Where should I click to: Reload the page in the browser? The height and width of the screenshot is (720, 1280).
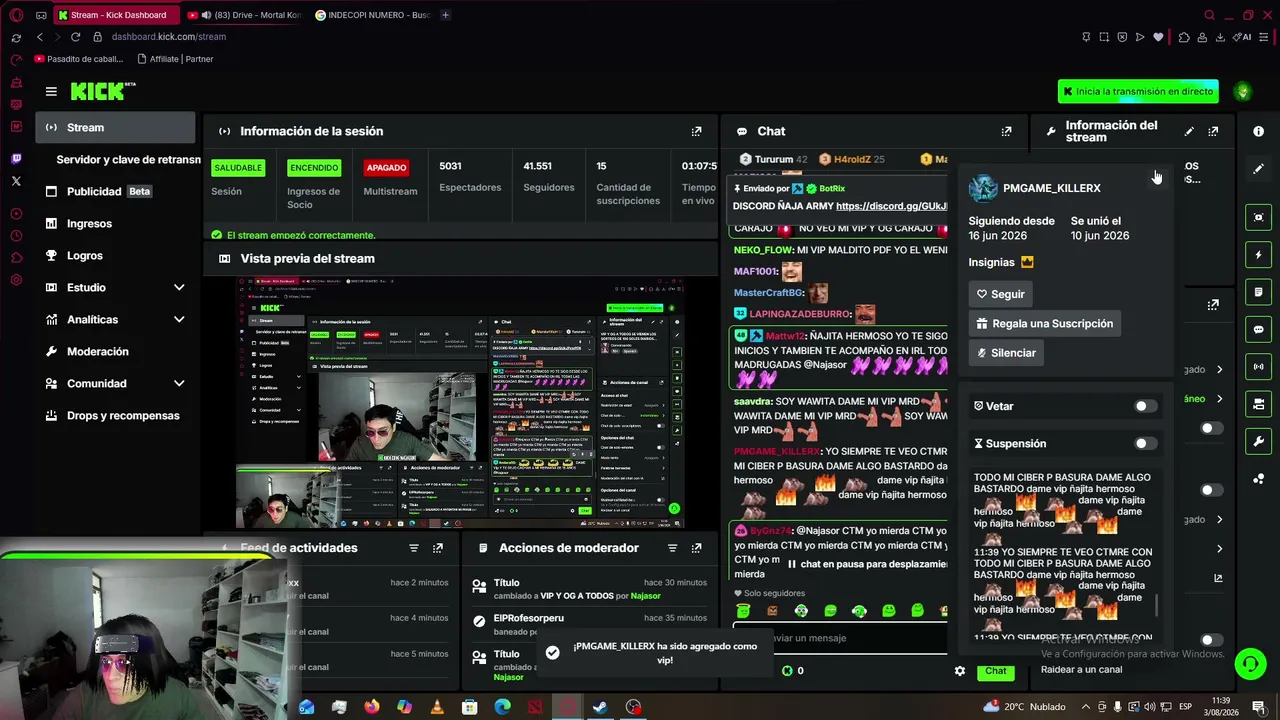pyautogui.click(x=75, y=37)
